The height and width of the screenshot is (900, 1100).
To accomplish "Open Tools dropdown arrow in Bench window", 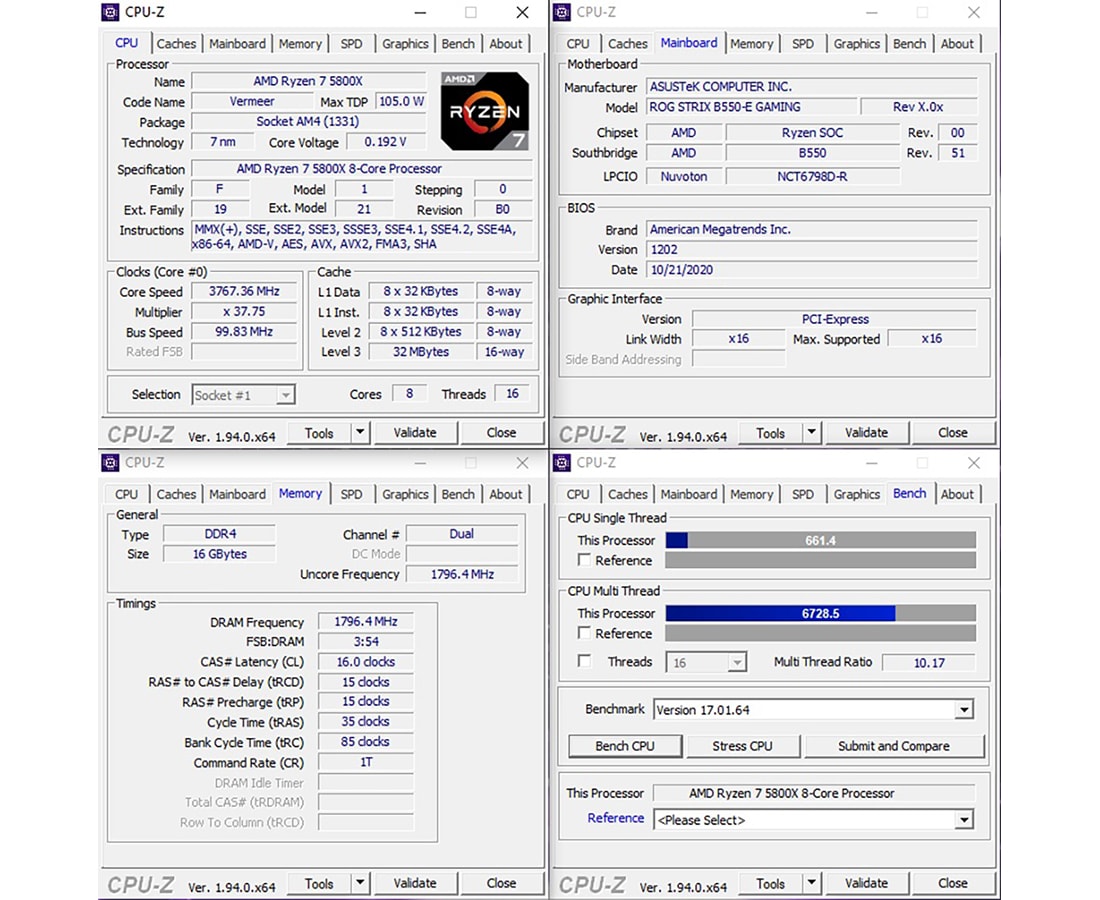I will pyautogui.click(x=812, y=882).
